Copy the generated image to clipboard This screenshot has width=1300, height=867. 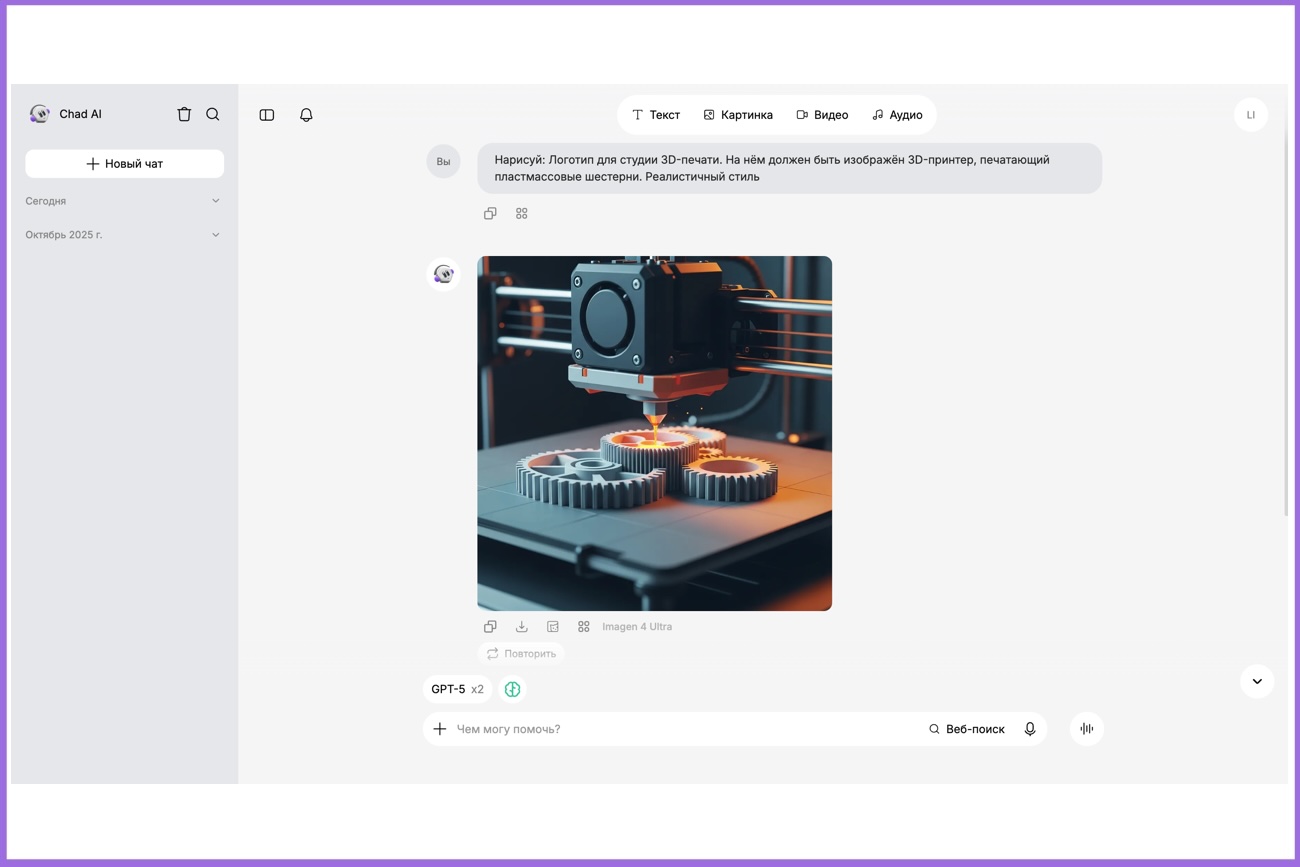click(x=490, y=626)
